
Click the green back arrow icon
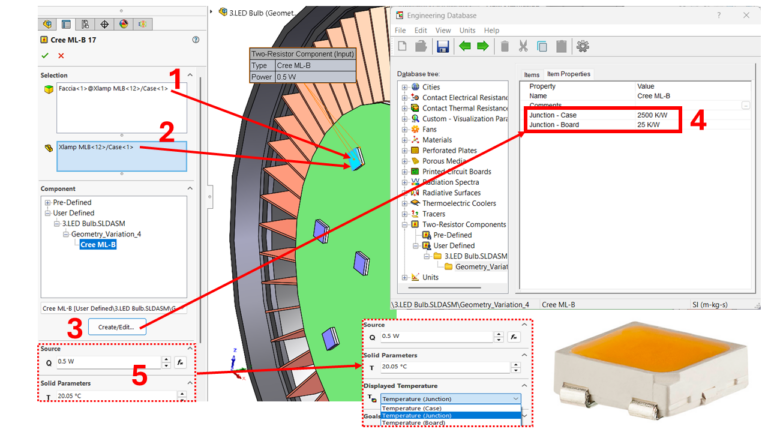tap(465, 47)
